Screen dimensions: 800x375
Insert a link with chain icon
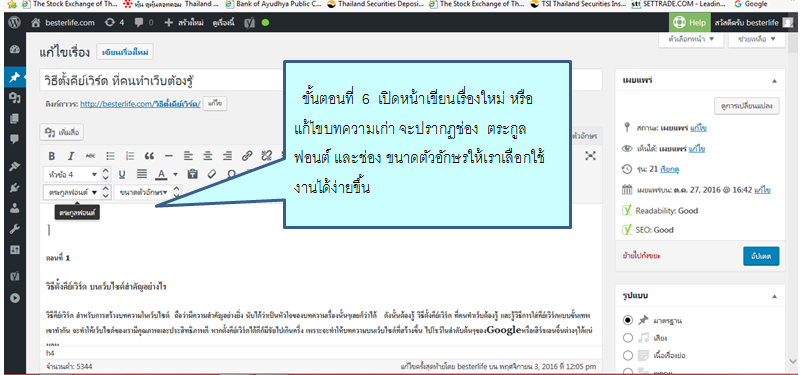point(247,156)
